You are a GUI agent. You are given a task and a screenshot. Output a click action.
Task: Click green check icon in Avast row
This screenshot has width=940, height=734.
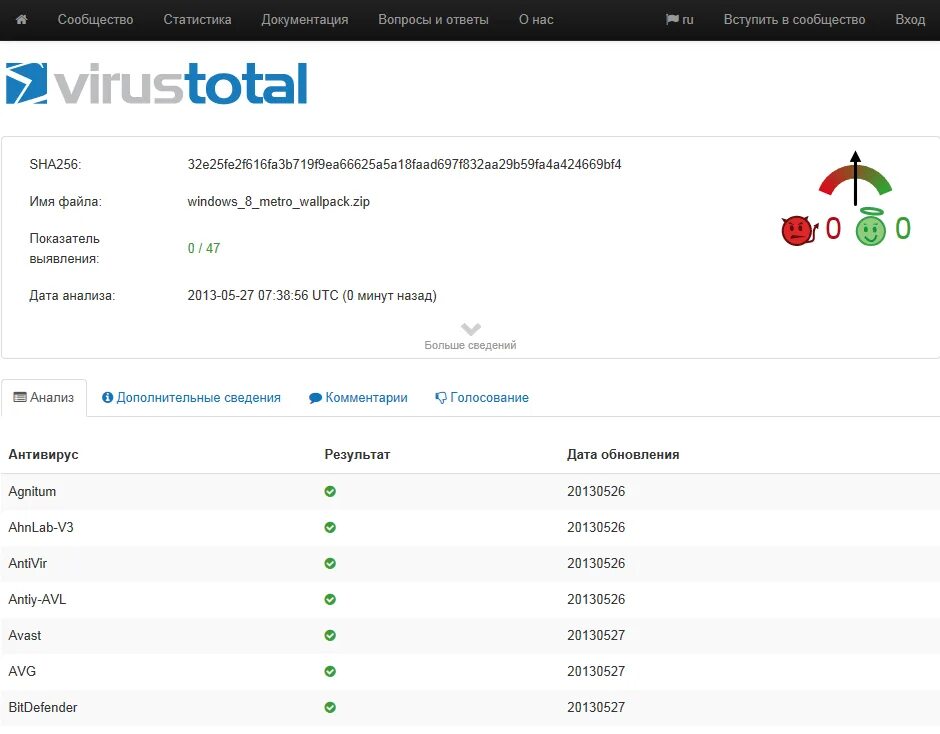(x=330, y=636)
